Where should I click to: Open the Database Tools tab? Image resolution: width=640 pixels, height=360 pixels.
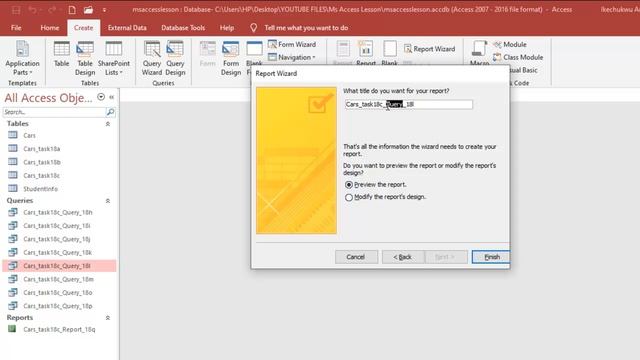pyautogui.click(x=183, y=28)
